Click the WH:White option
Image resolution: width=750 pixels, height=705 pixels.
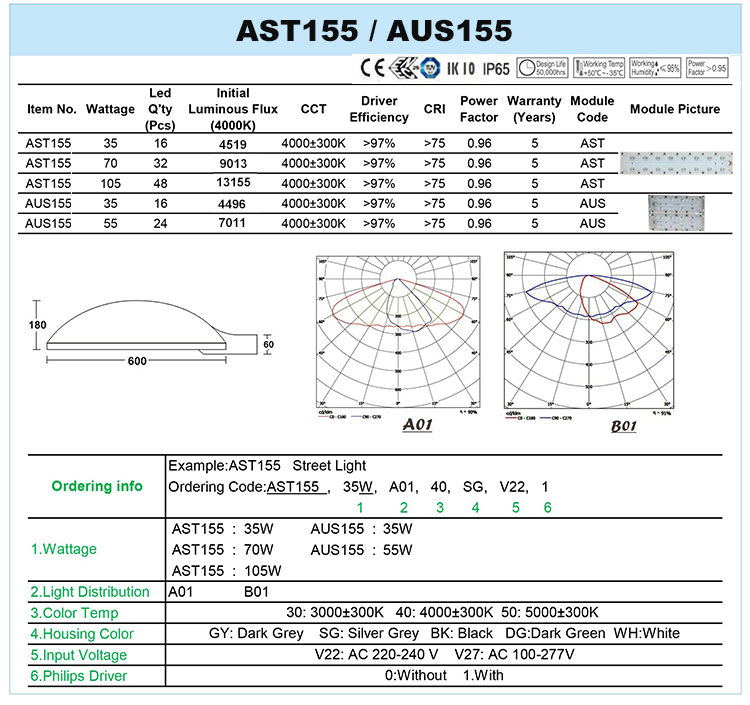[647, 634]
